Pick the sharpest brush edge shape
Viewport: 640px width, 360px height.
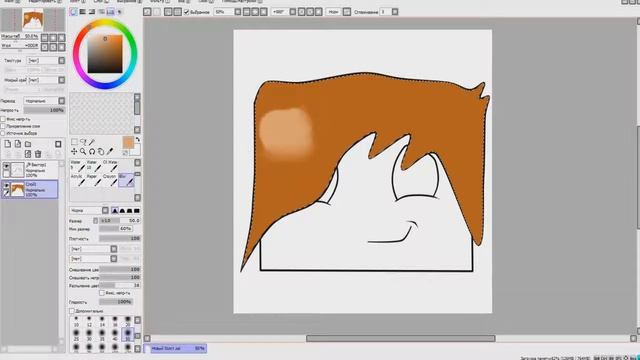pyautogui.click(x=115, y=211)
